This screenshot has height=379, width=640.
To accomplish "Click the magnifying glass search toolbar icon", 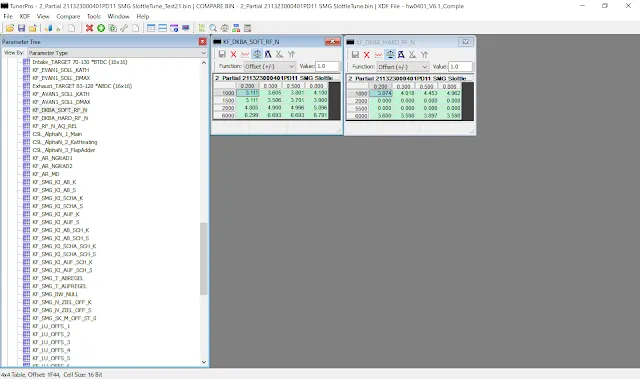I will pyautogui.click(x=213, y=28).
